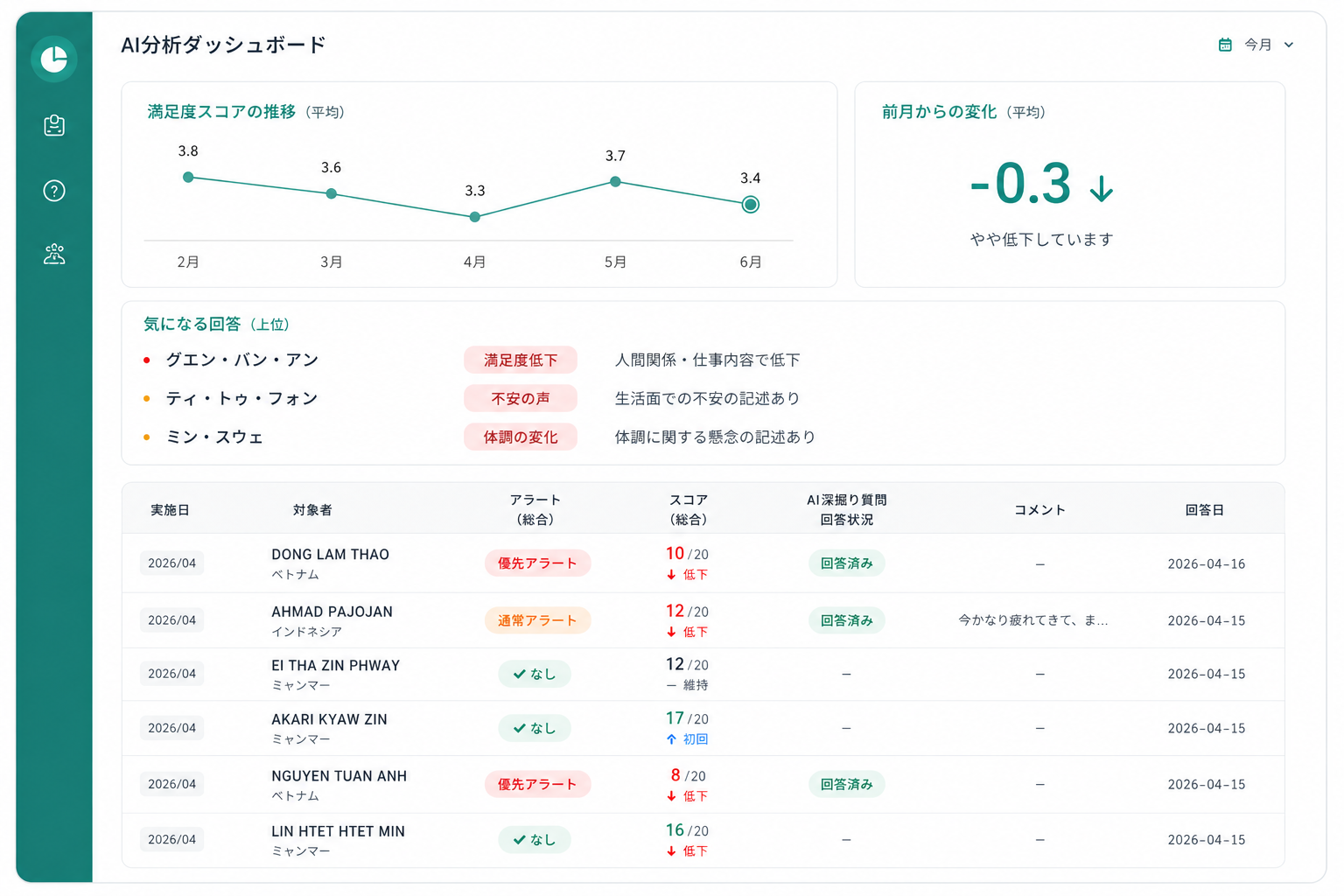The height and width of the screenshot is (896, 1344).
Task: Click the 不安の声 tag
Action: point(521,398)
